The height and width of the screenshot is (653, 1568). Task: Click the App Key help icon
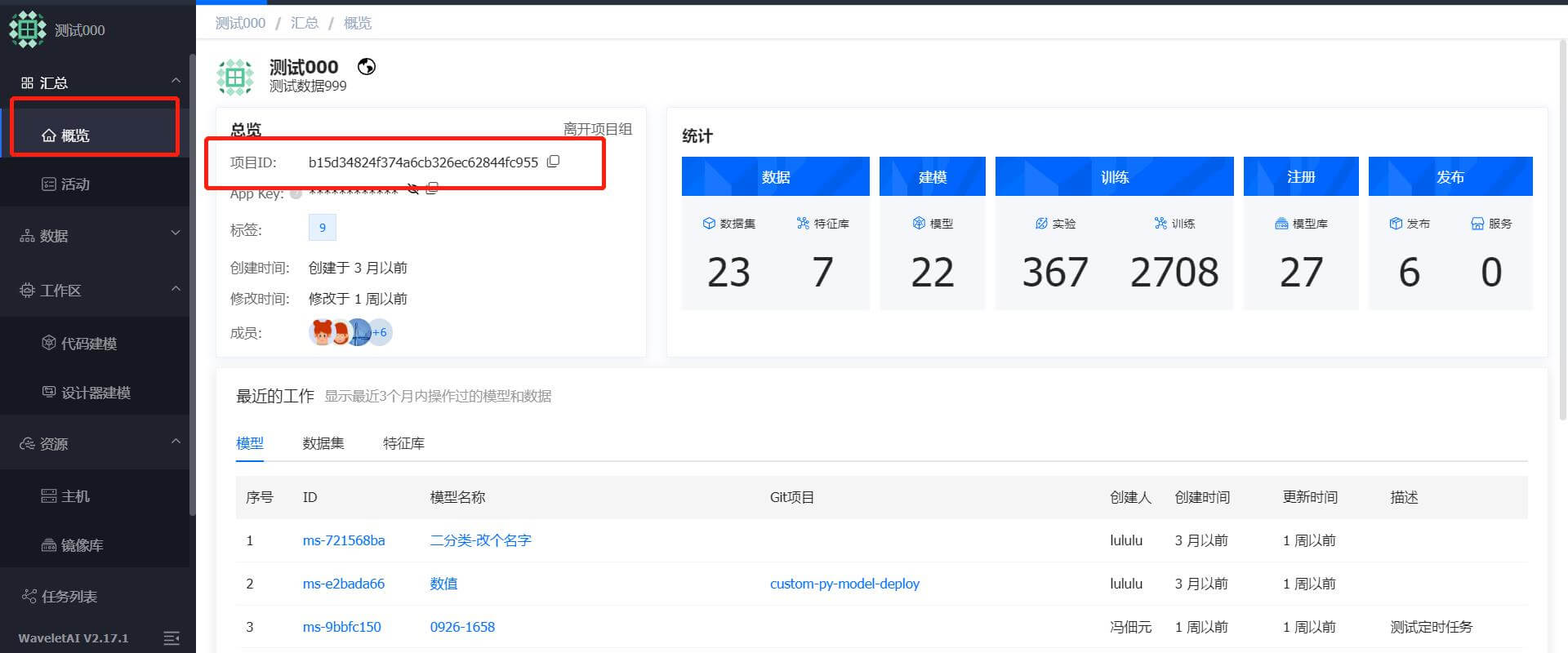point(296,193)
